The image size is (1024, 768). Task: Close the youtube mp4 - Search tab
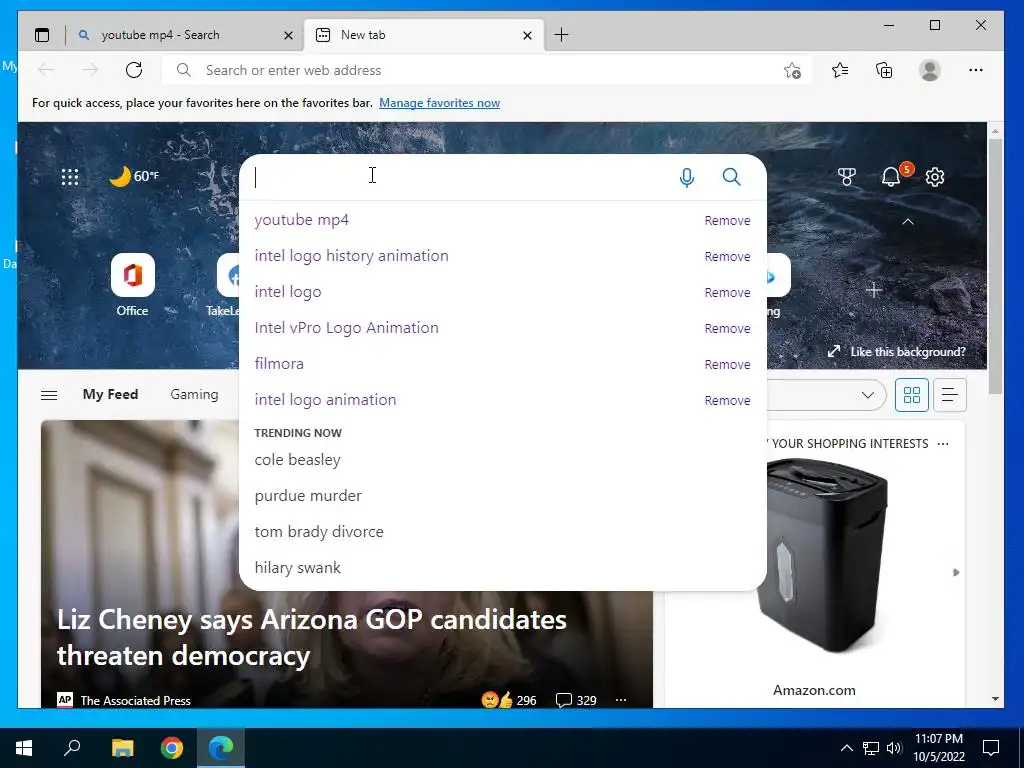click(x=288, y=35)
